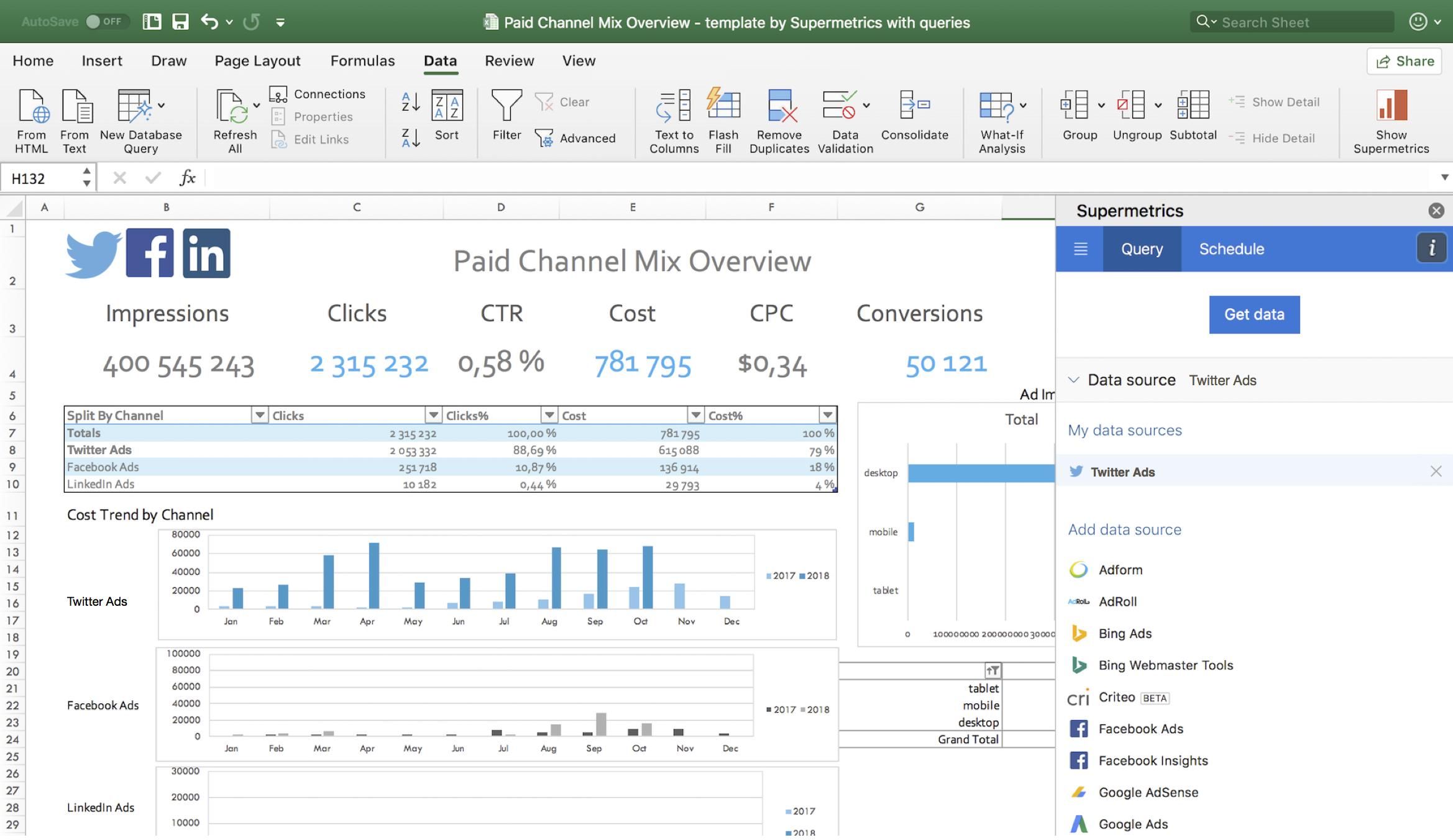This screenshot has width=1453, height=840.
Task: Open the Supermetrics hamburger menu
Action: 1080,249
